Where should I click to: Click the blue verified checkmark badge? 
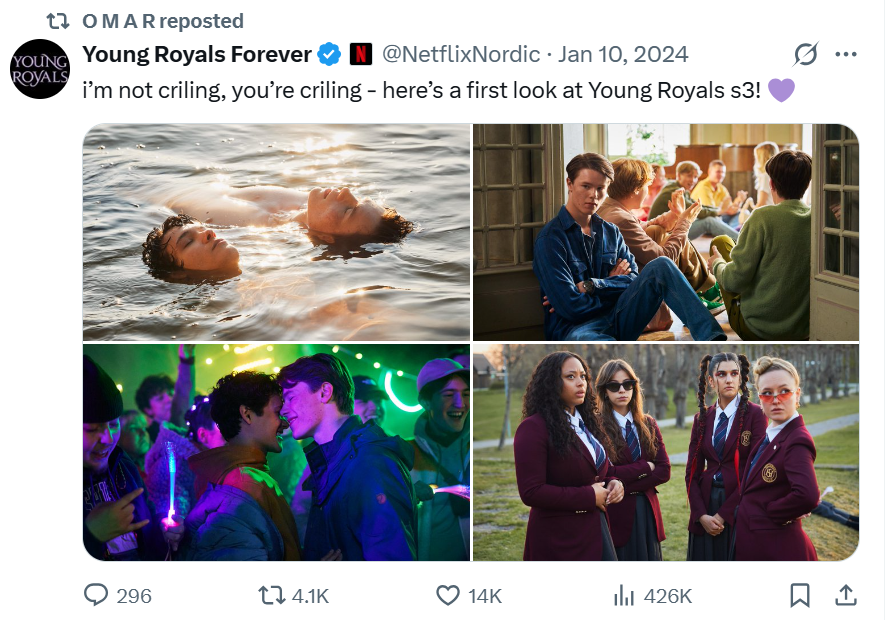(328, 54)
